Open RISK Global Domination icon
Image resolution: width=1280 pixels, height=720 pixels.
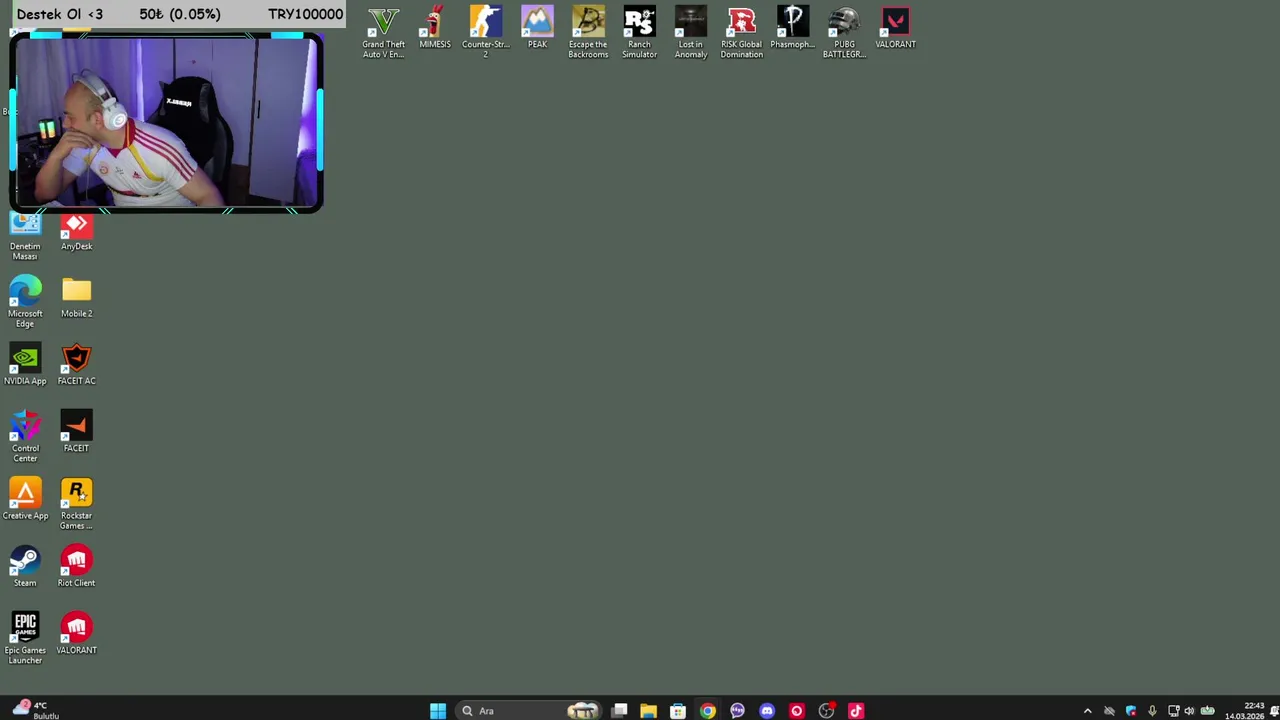(x=741, y=32)
